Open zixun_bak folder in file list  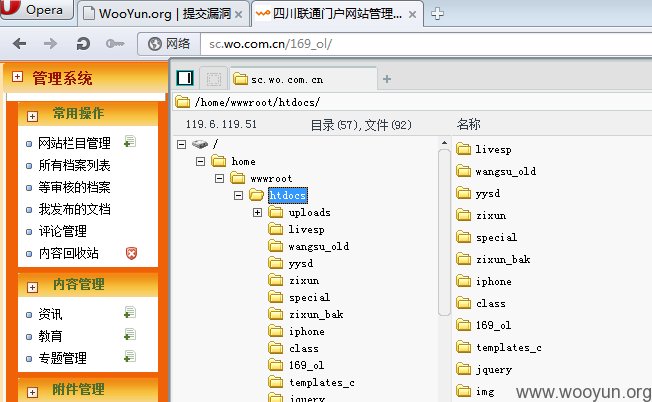[x=503, y=259]
